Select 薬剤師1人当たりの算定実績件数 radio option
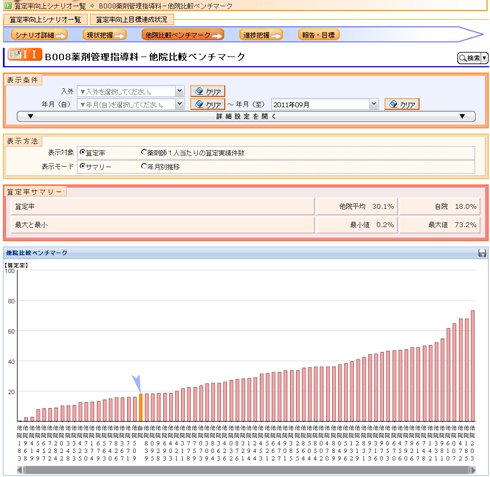The height and width of the screenshot is (477, 490). click(x=144, y=152)
